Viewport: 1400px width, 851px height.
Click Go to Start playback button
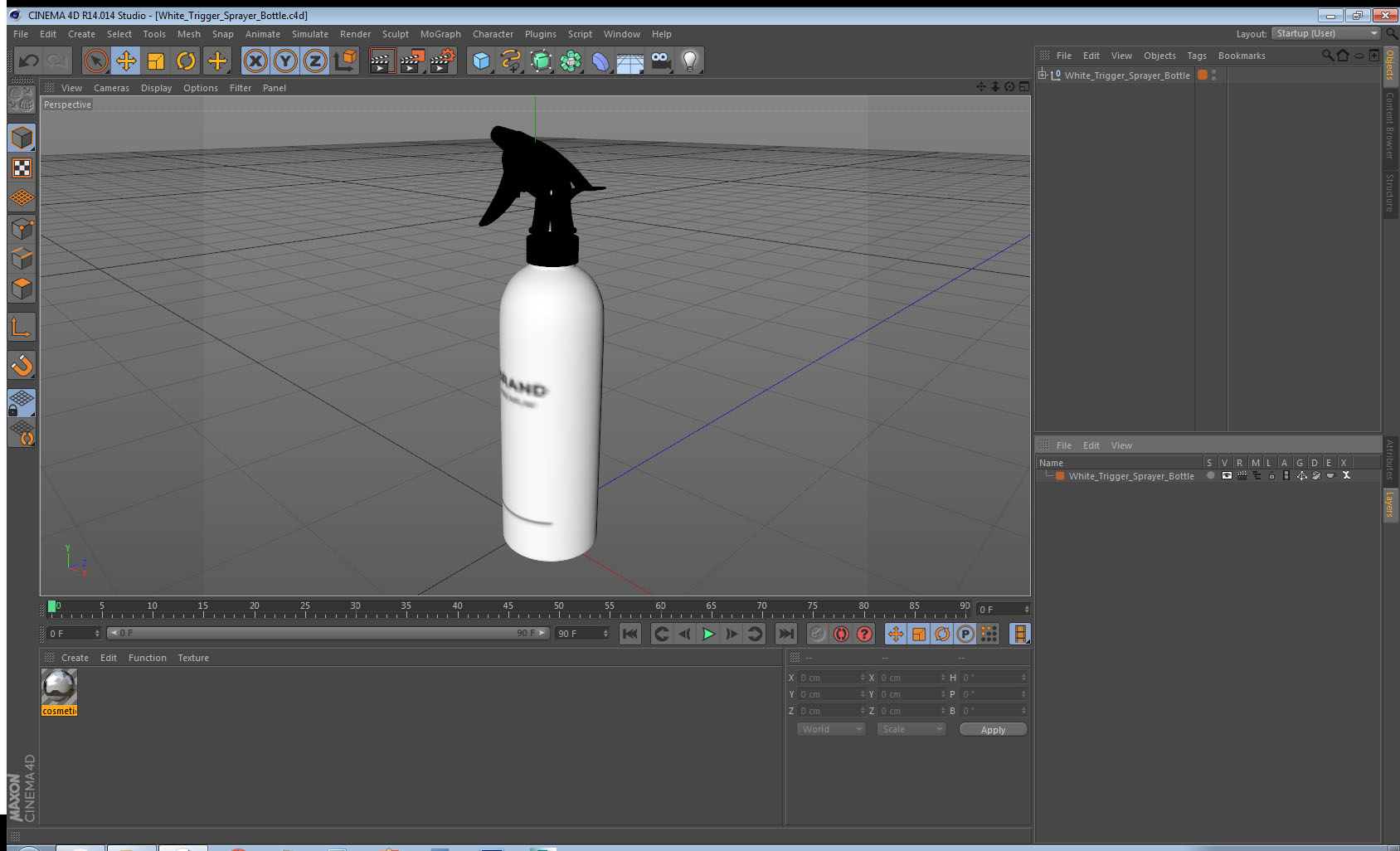click(x=630, y=635)
